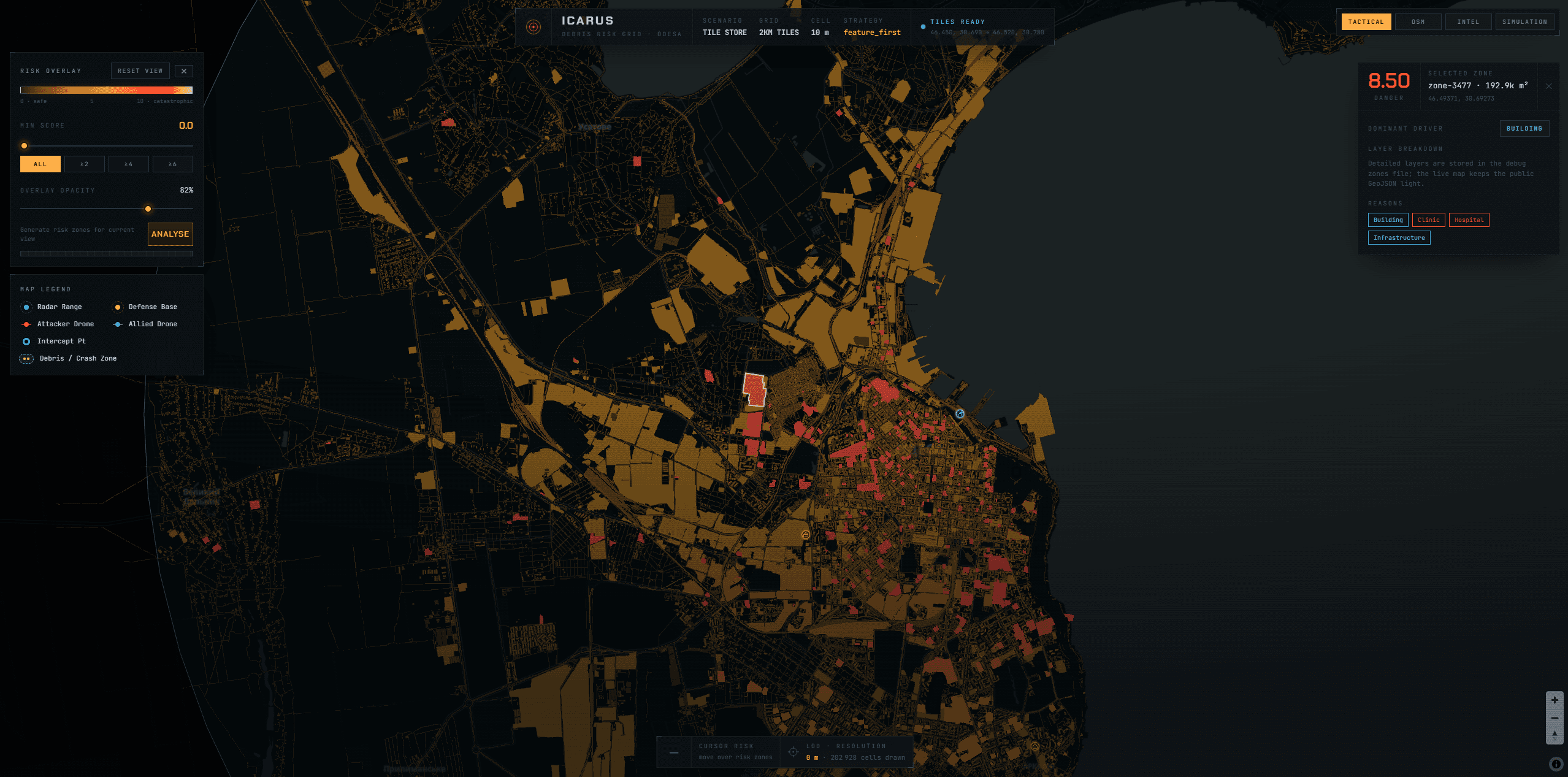Zoom in with the map plus button

pyautogui.click(x=1555, y=700)
